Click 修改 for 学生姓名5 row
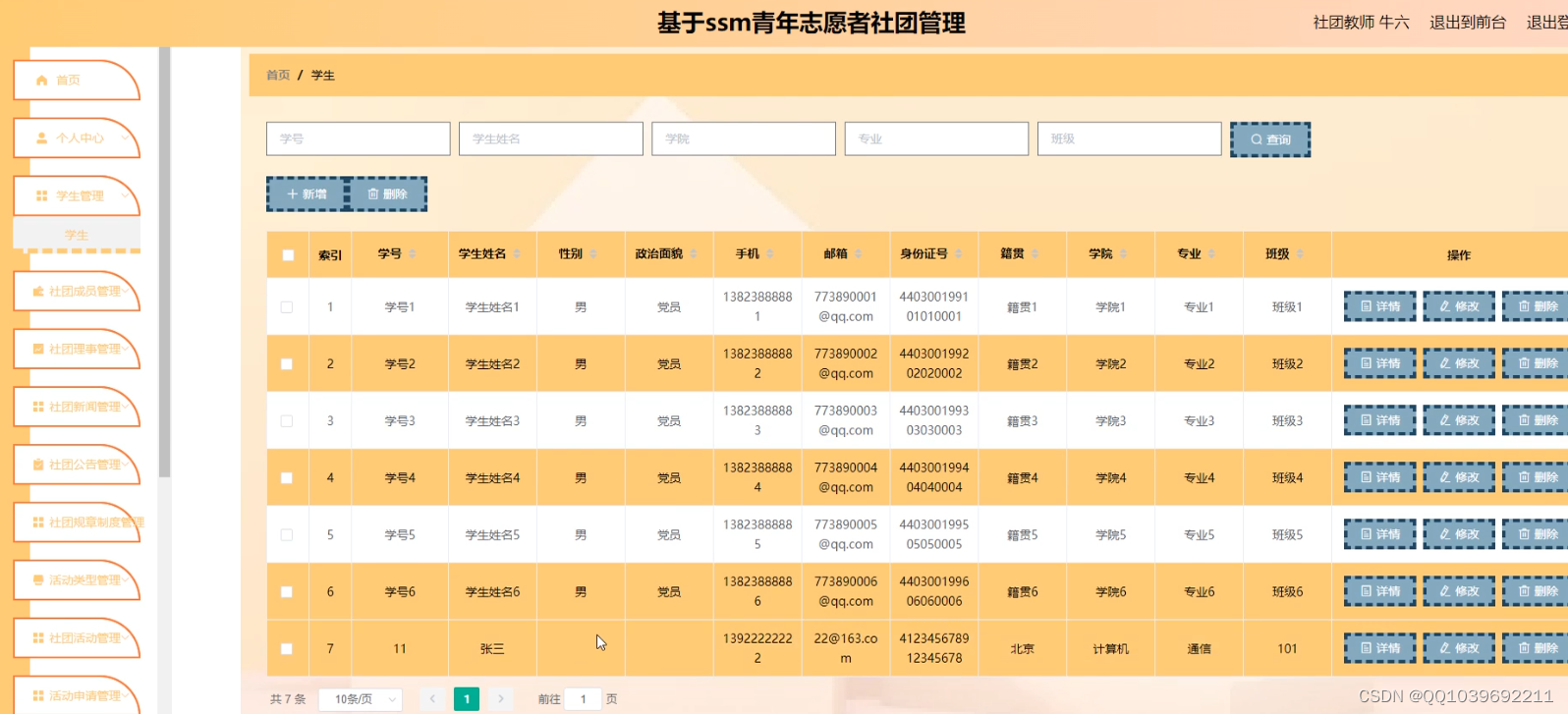 (1459, 534)
